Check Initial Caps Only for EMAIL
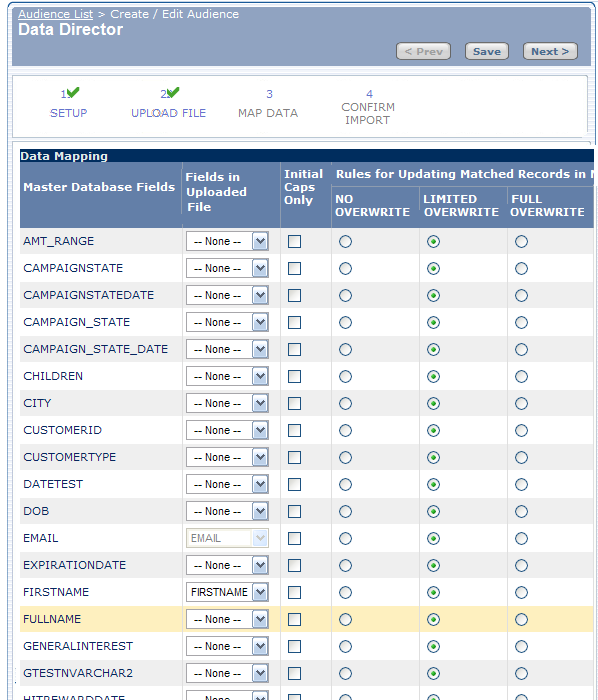 click(294, 538)
